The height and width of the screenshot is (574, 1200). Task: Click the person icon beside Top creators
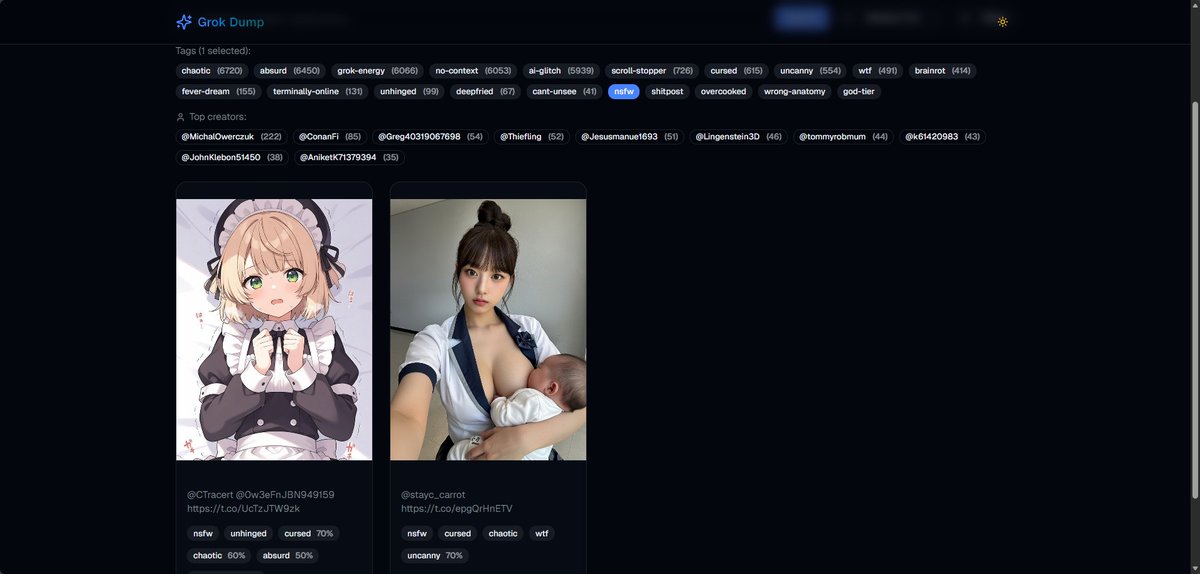180,117
